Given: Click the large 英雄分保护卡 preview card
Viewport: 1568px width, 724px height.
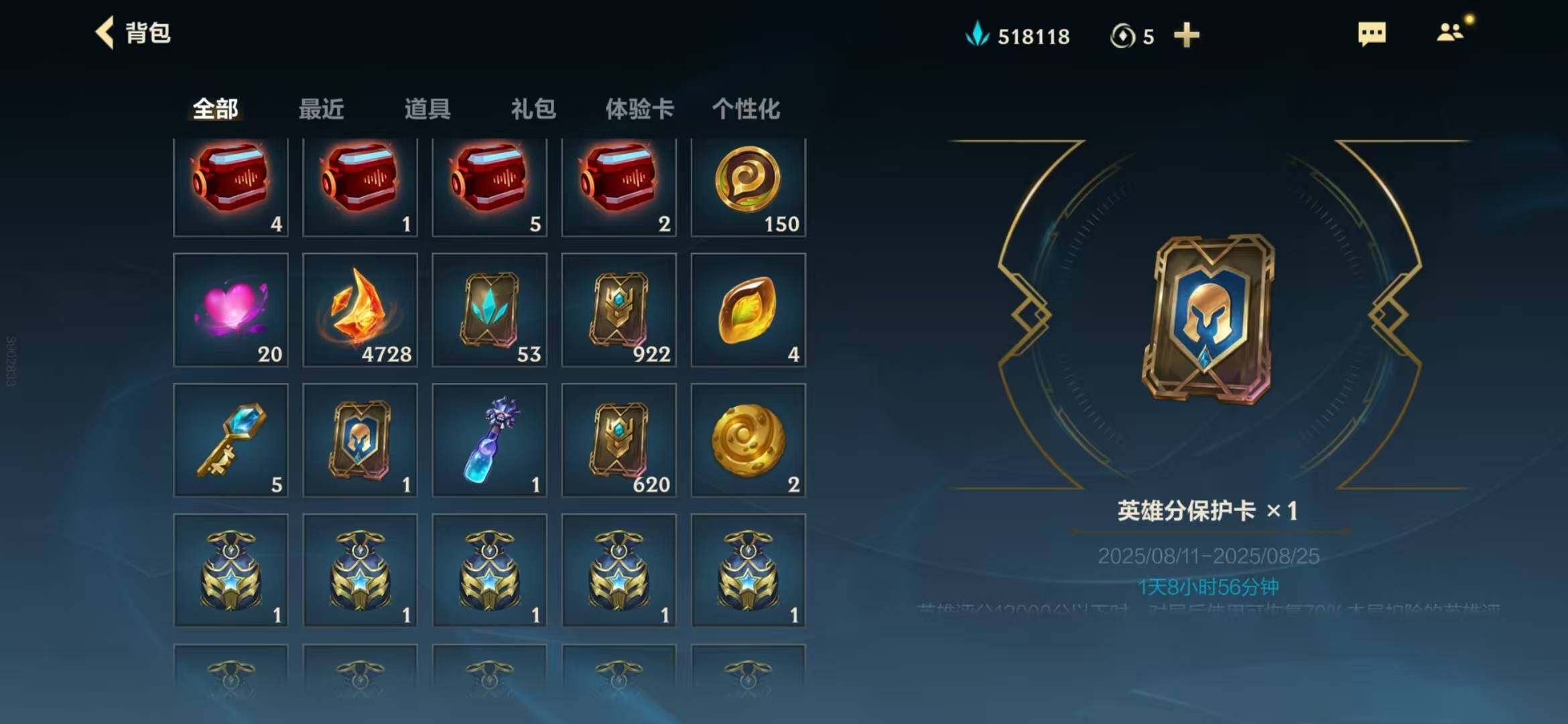Looking at the screenshot, I should click(x=1209, y=319).
